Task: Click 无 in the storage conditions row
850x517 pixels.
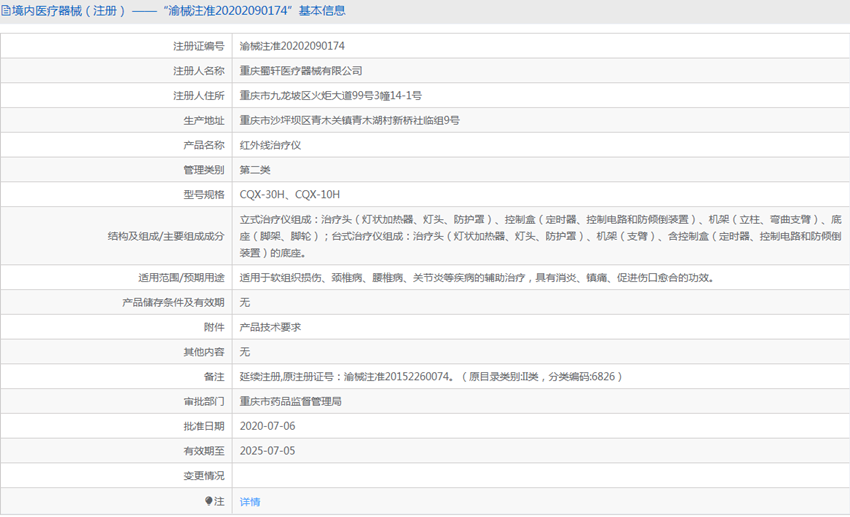Action: click(x=245, y=302)
